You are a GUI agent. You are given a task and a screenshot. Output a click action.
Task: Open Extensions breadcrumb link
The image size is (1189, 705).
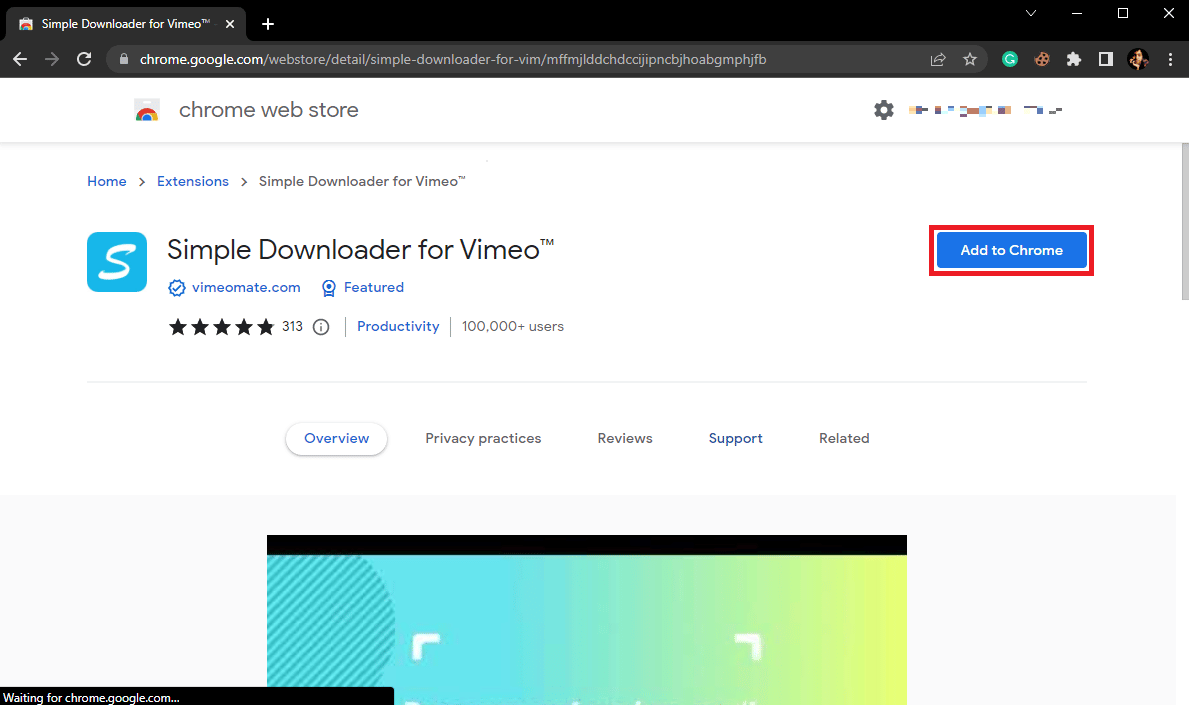click(193, 181)
